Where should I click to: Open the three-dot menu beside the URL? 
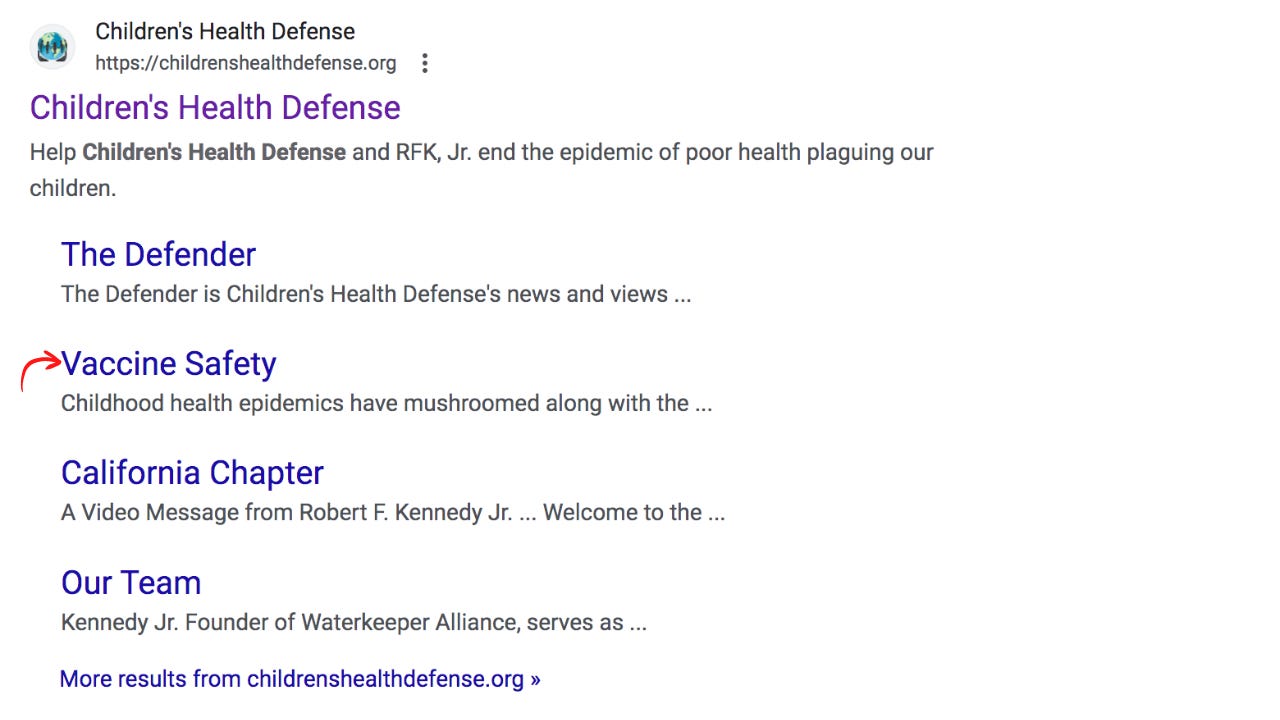[425, 64]
